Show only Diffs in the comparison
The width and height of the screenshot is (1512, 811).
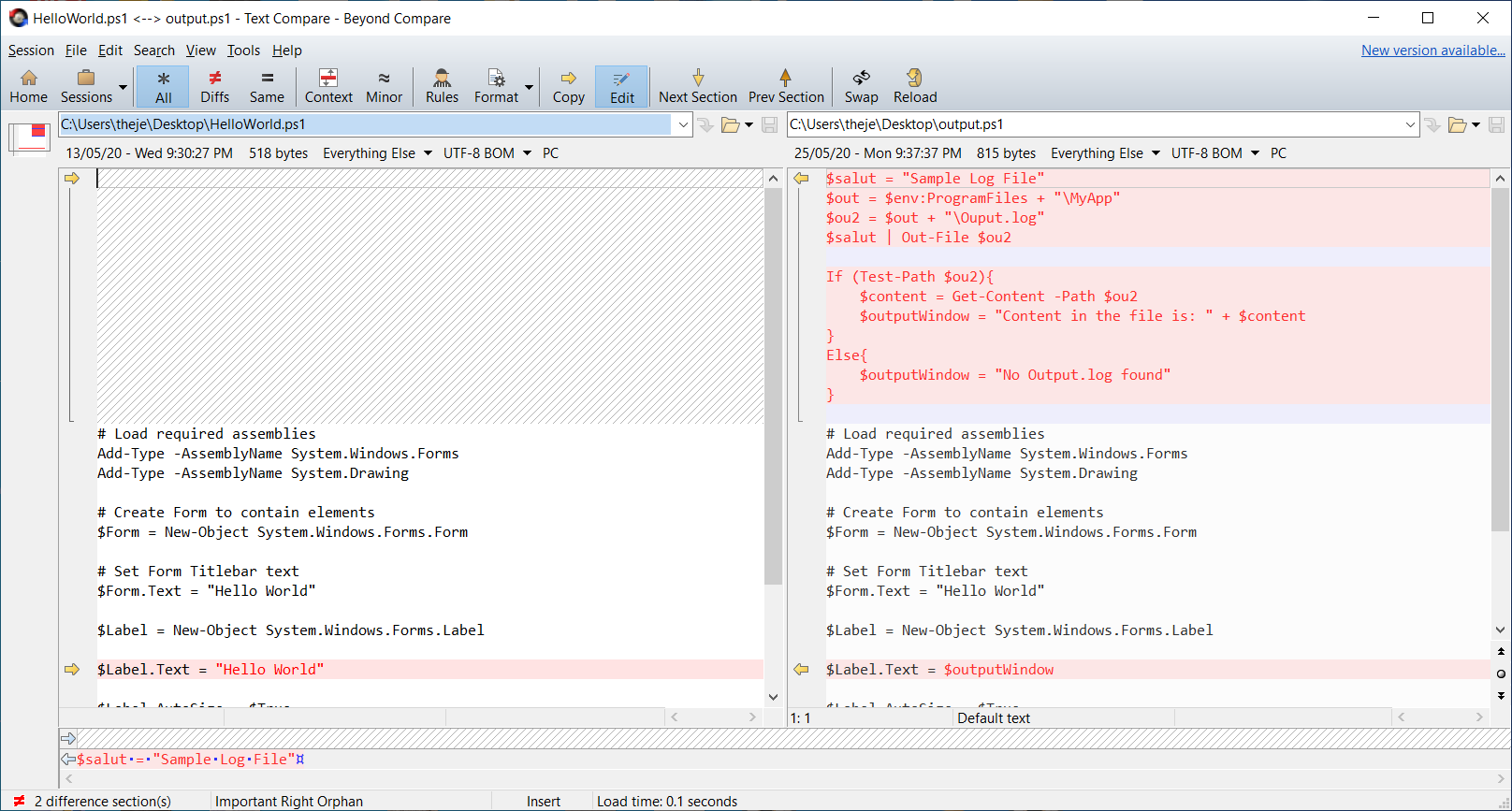[x=214, y=86]
